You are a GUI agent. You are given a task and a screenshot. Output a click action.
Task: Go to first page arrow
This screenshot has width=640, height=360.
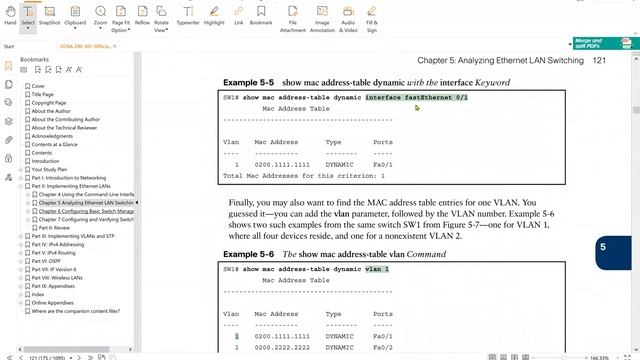pos(10,358)
